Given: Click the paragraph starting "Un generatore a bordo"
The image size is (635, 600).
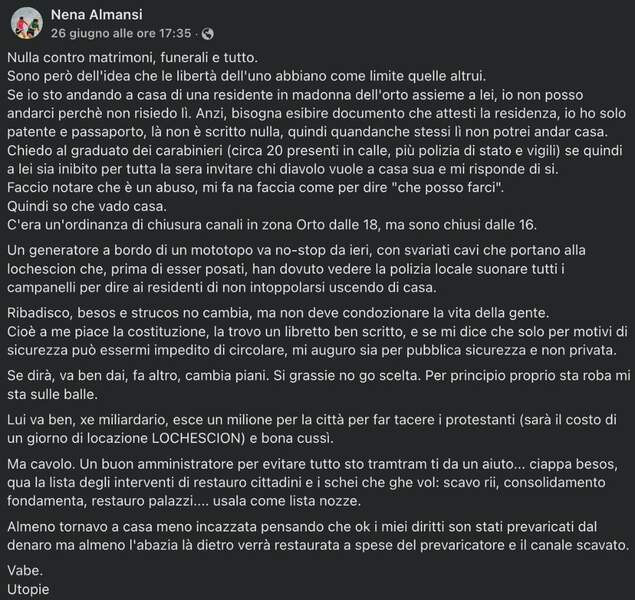Looking at the screenshot, I should [x=300, y=266].
